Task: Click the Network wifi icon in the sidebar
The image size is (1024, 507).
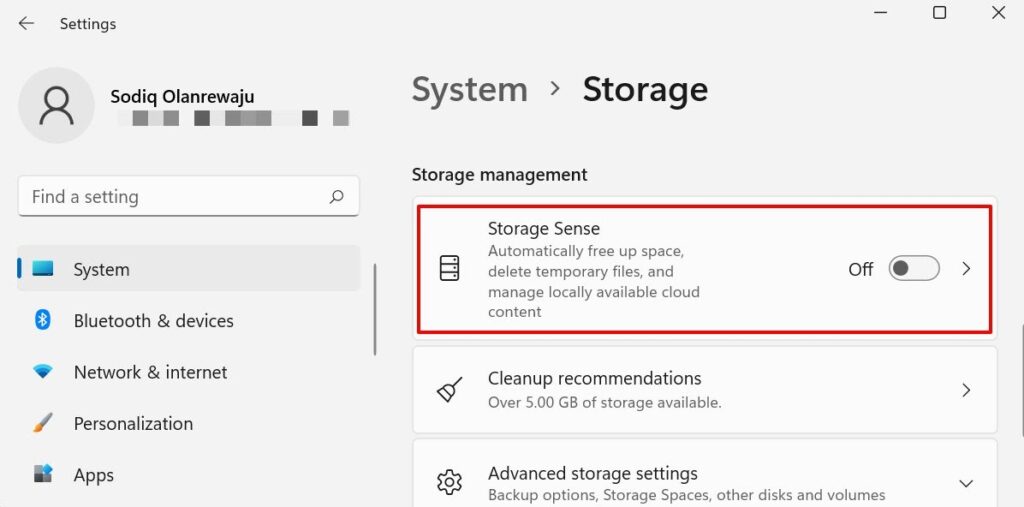Action: 43,372
